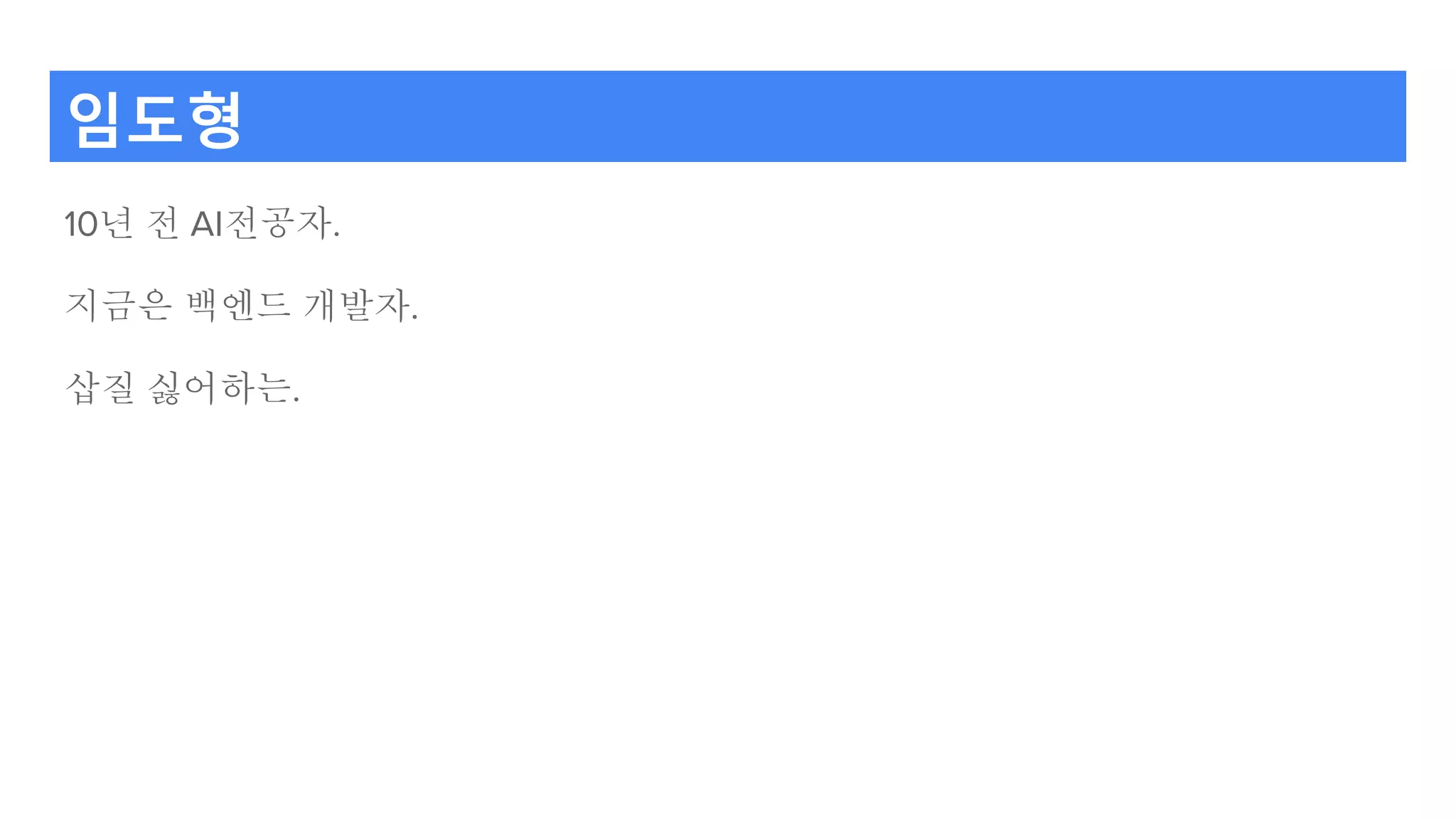
Task: Click the word 10년 in first line
Action: click(98, 224)
